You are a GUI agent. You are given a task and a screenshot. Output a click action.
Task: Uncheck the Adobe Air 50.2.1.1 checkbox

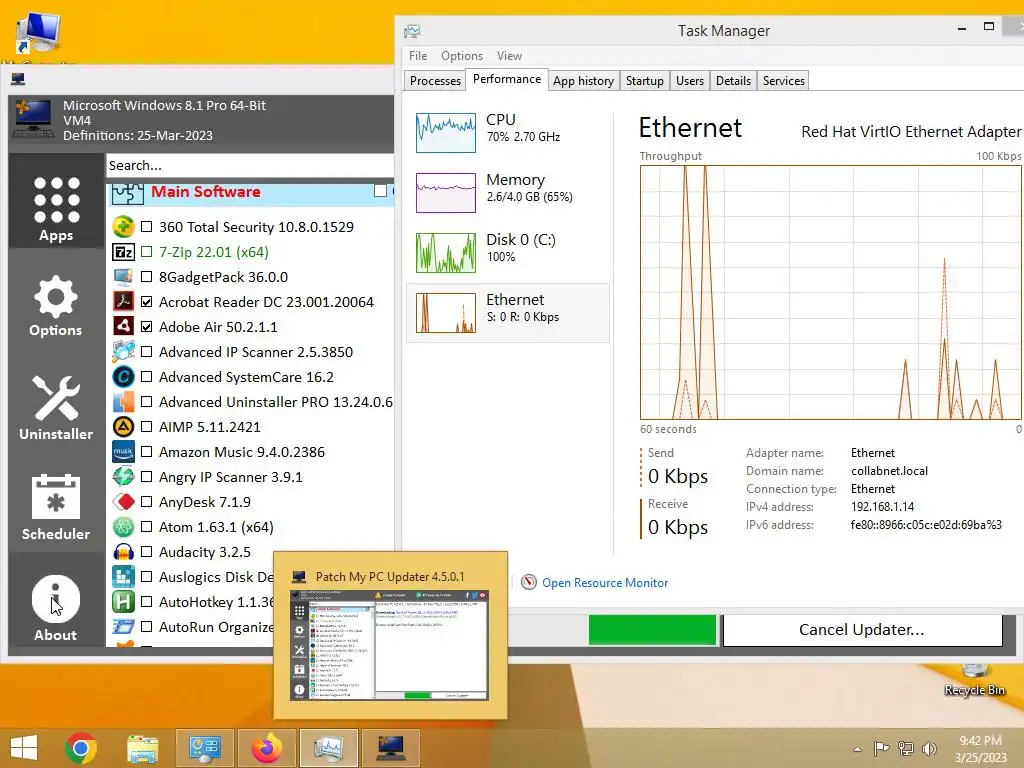click(146, 327)
